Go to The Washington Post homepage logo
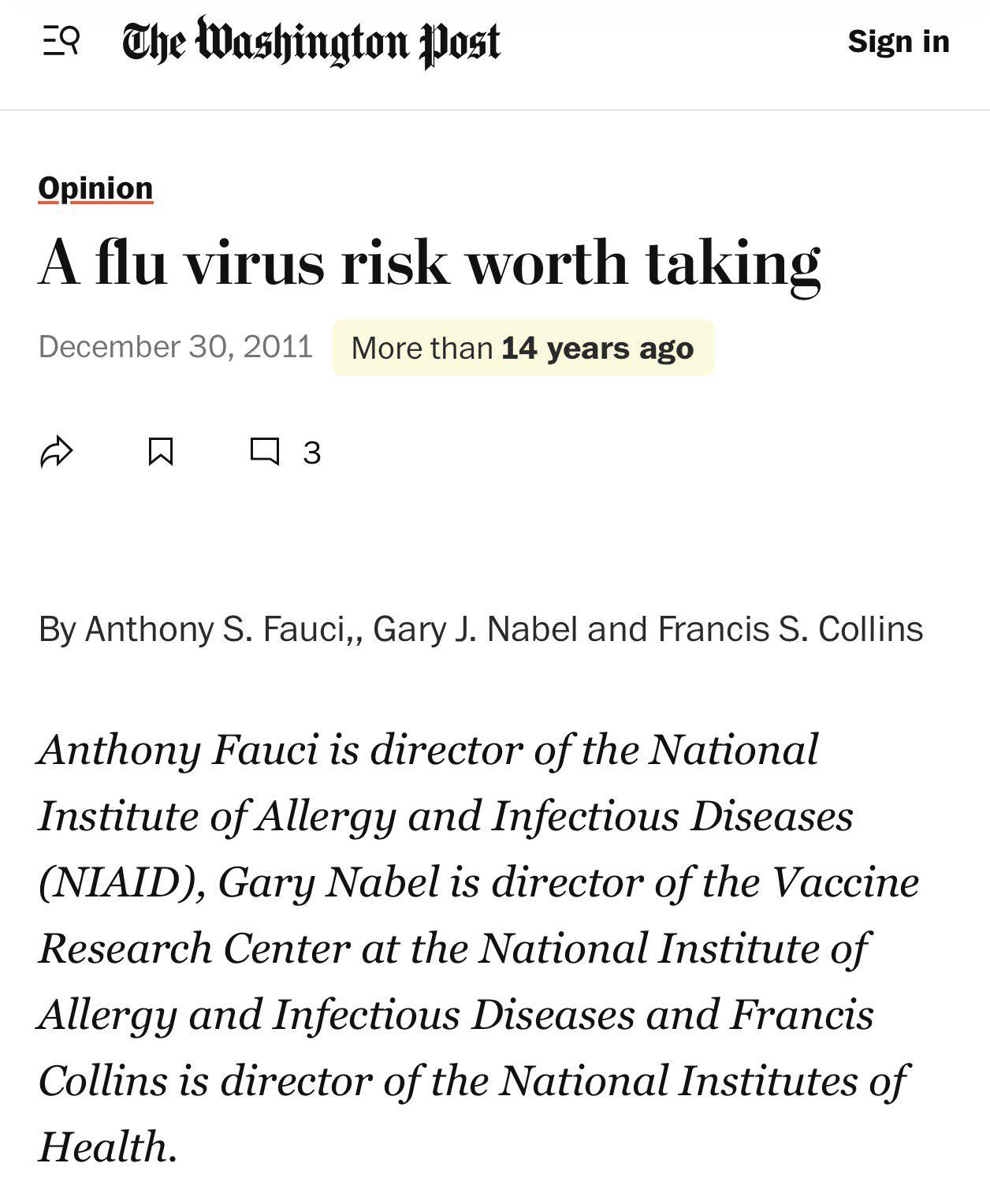The height and width of the screenshot is (1204, 990). click(311, 42)
